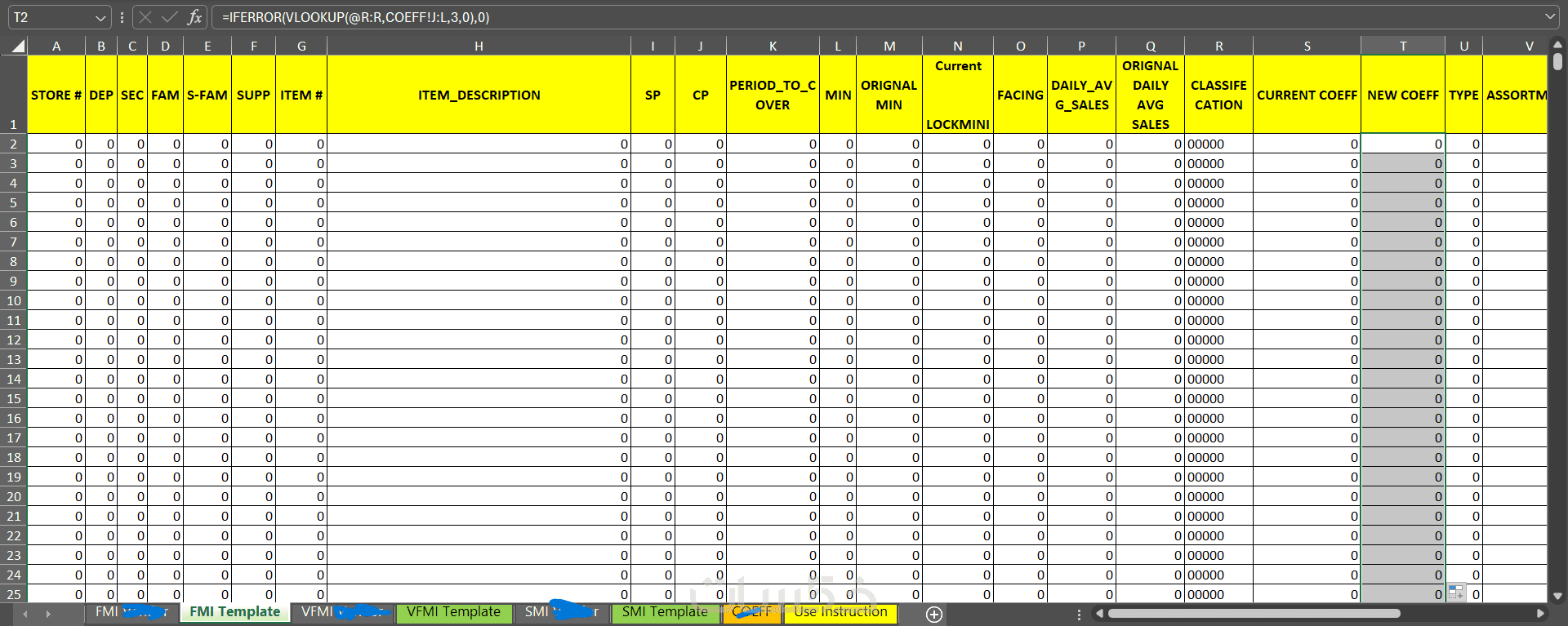Screen dimensions: 1568x626
Task: Select the ITEM_DESCRIPTION header cell
Action: coord(479,95)
